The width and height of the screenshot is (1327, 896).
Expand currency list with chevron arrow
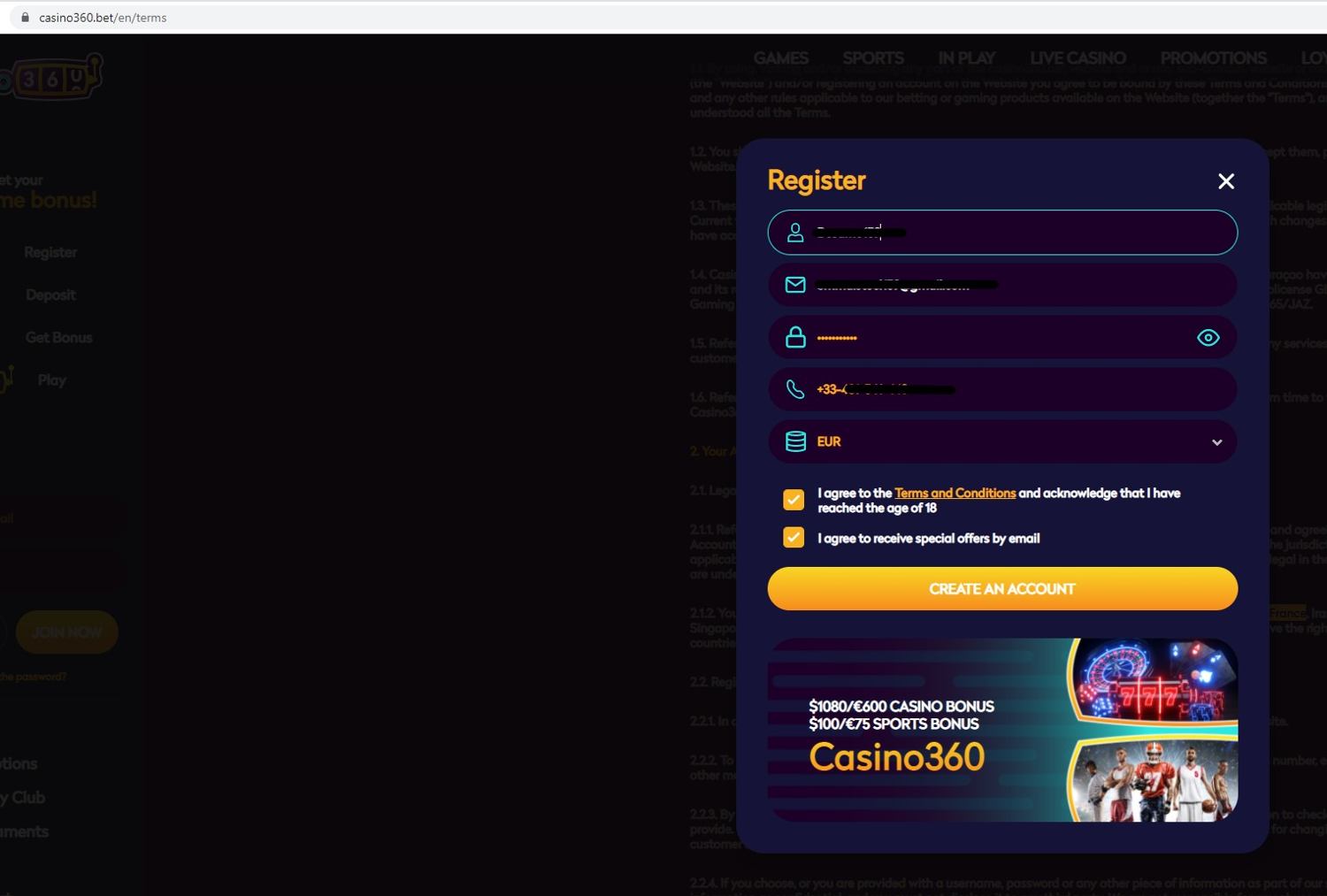tap(1216, 442)
